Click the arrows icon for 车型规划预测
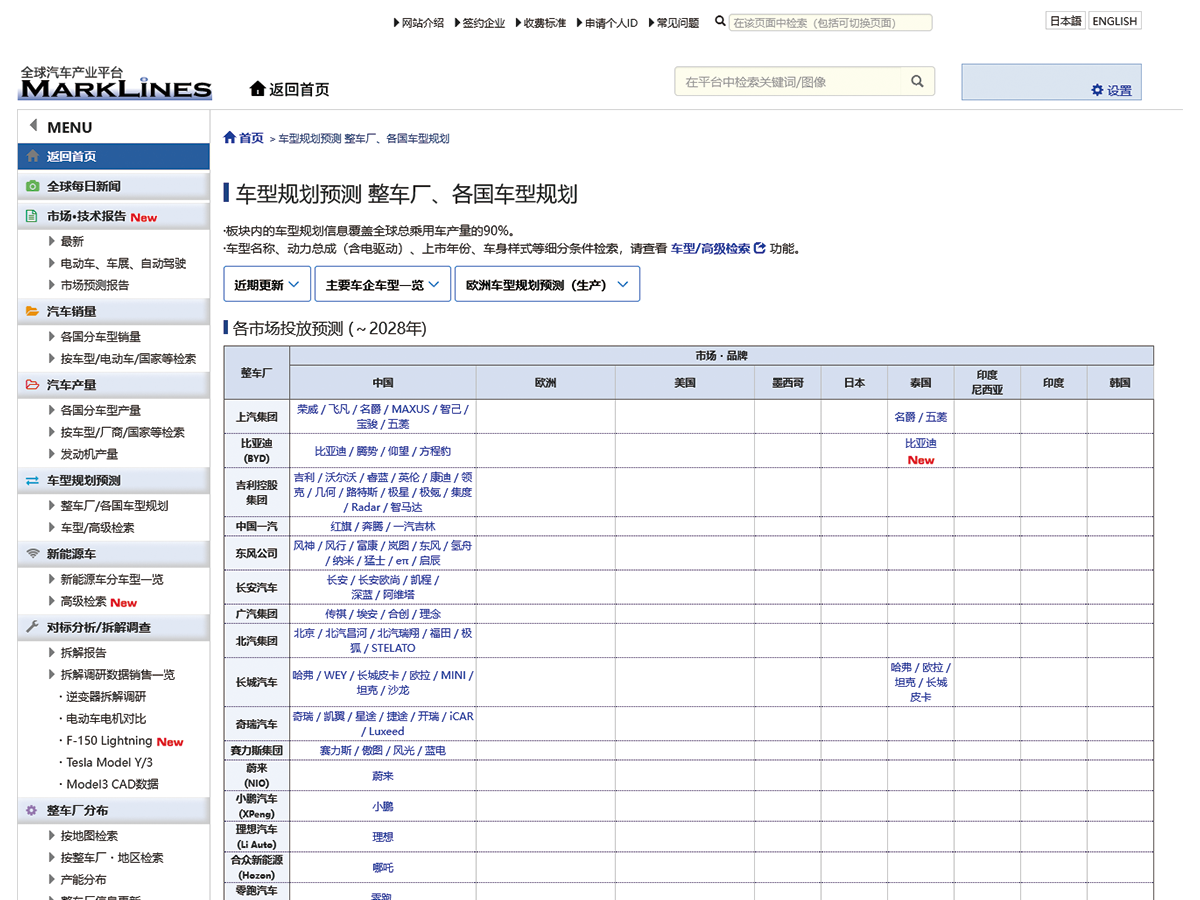 pos(32,480)
